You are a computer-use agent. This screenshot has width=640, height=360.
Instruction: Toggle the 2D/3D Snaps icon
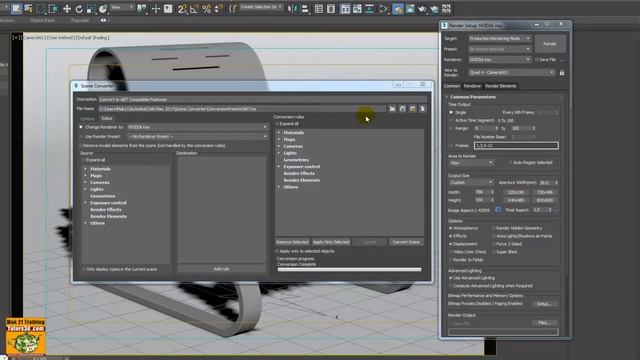point(182,9)
